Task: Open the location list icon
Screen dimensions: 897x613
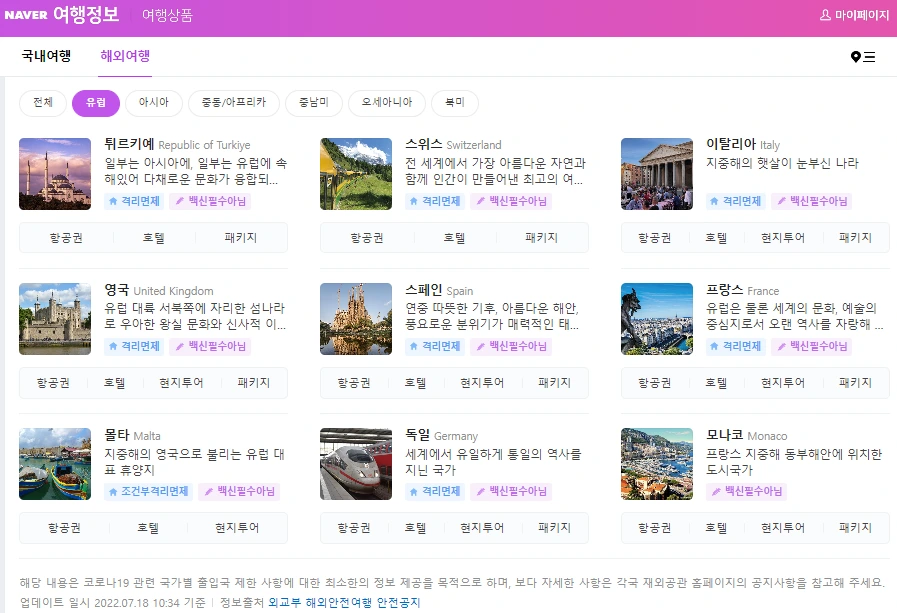Action: tap(863, 57)
